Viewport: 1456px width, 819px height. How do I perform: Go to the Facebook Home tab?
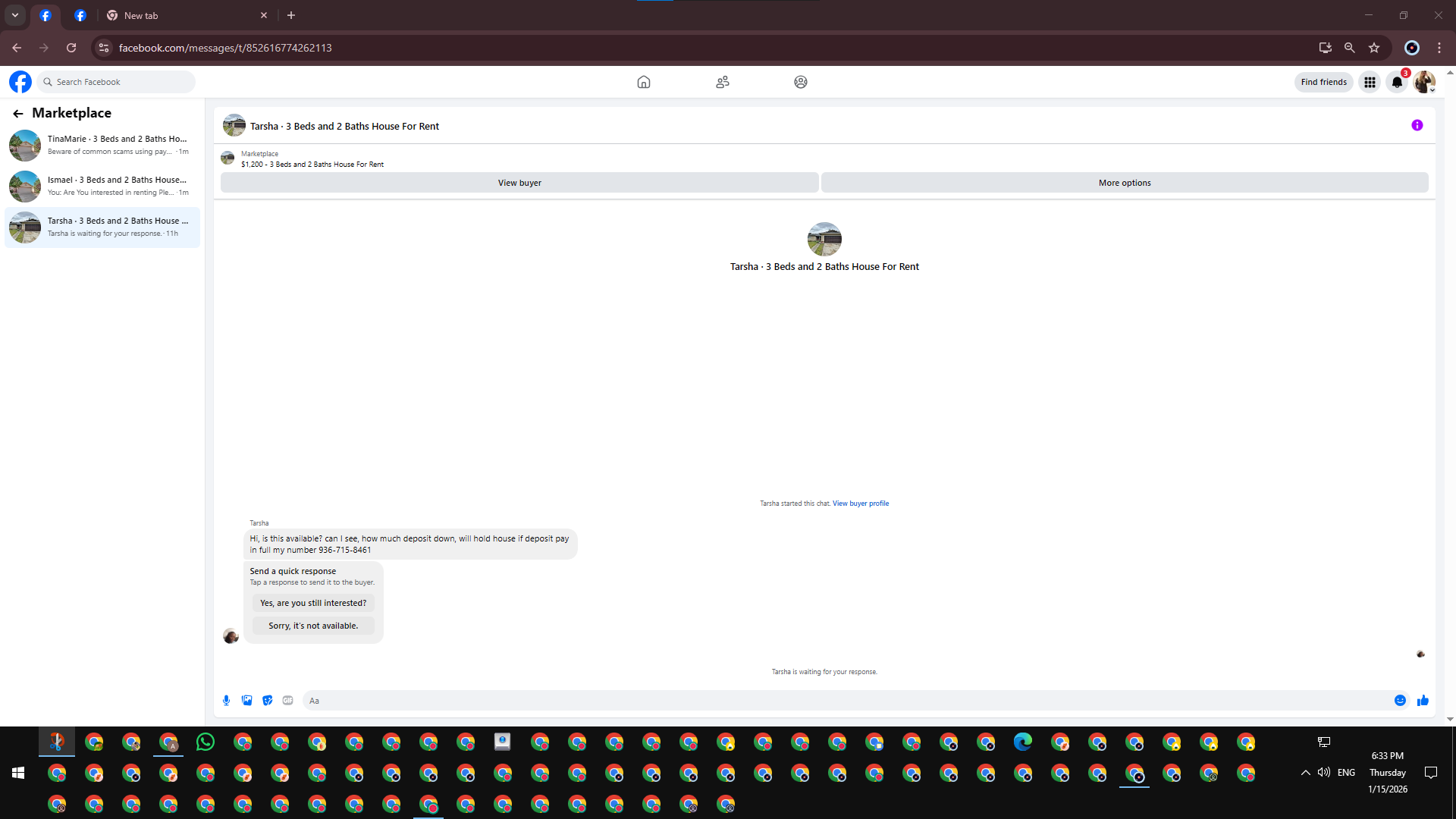tap(644, 82)
